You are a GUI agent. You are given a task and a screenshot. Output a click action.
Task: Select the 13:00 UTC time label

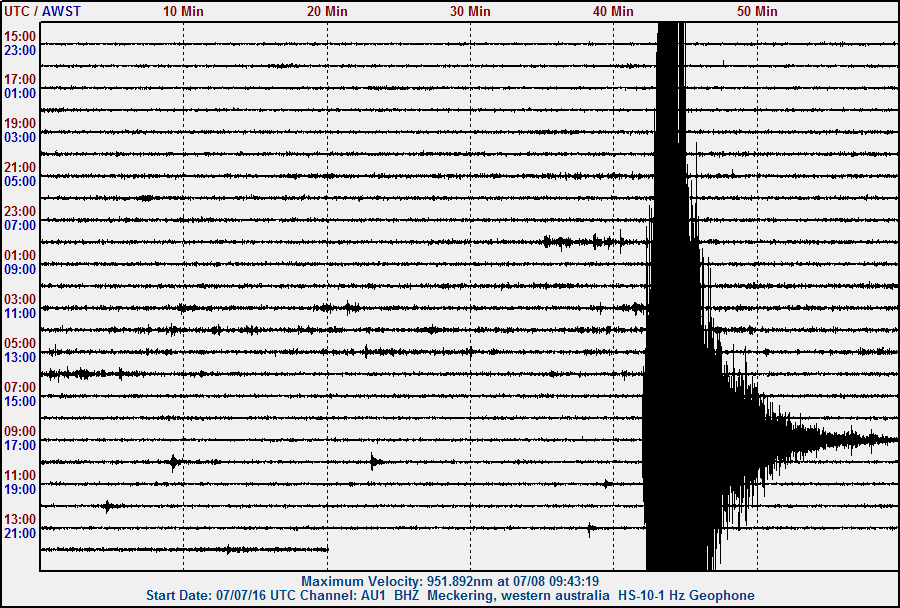click(20, 519)
